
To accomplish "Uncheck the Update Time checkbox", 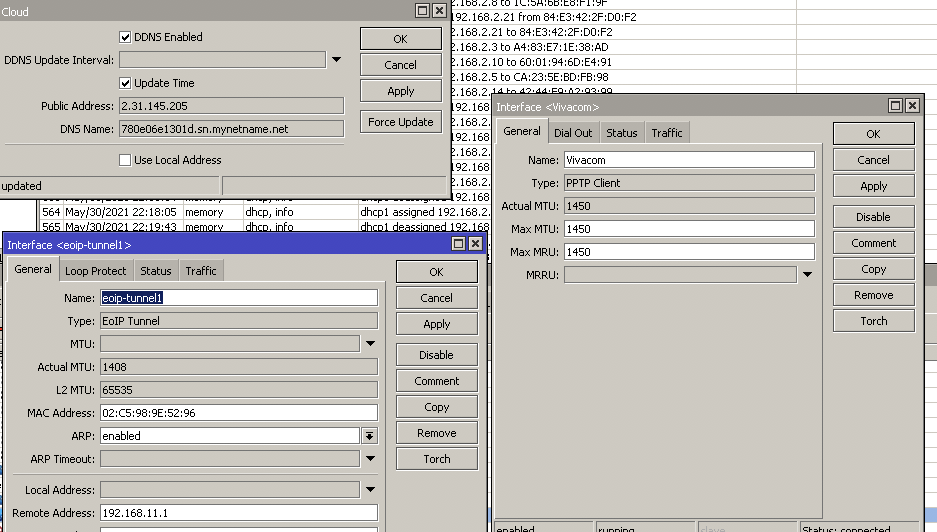I will pyautogui.click(x=125, y=83).
